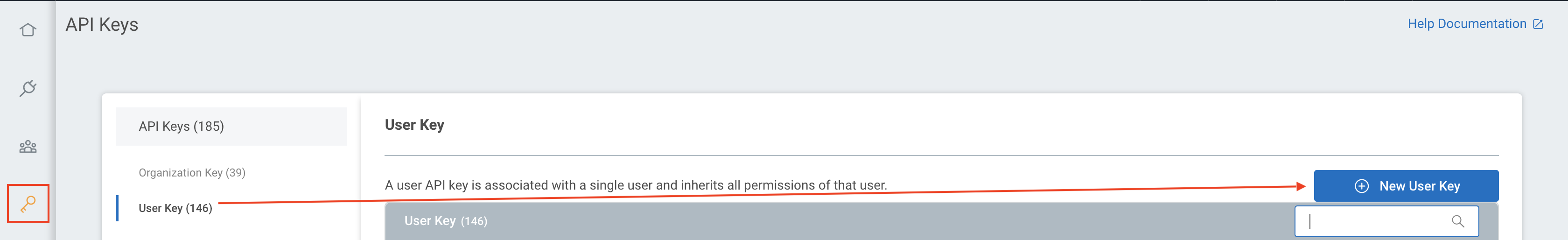1568x240 pixels.
Task: Focus the user key search field
Action: (1376, 221)
